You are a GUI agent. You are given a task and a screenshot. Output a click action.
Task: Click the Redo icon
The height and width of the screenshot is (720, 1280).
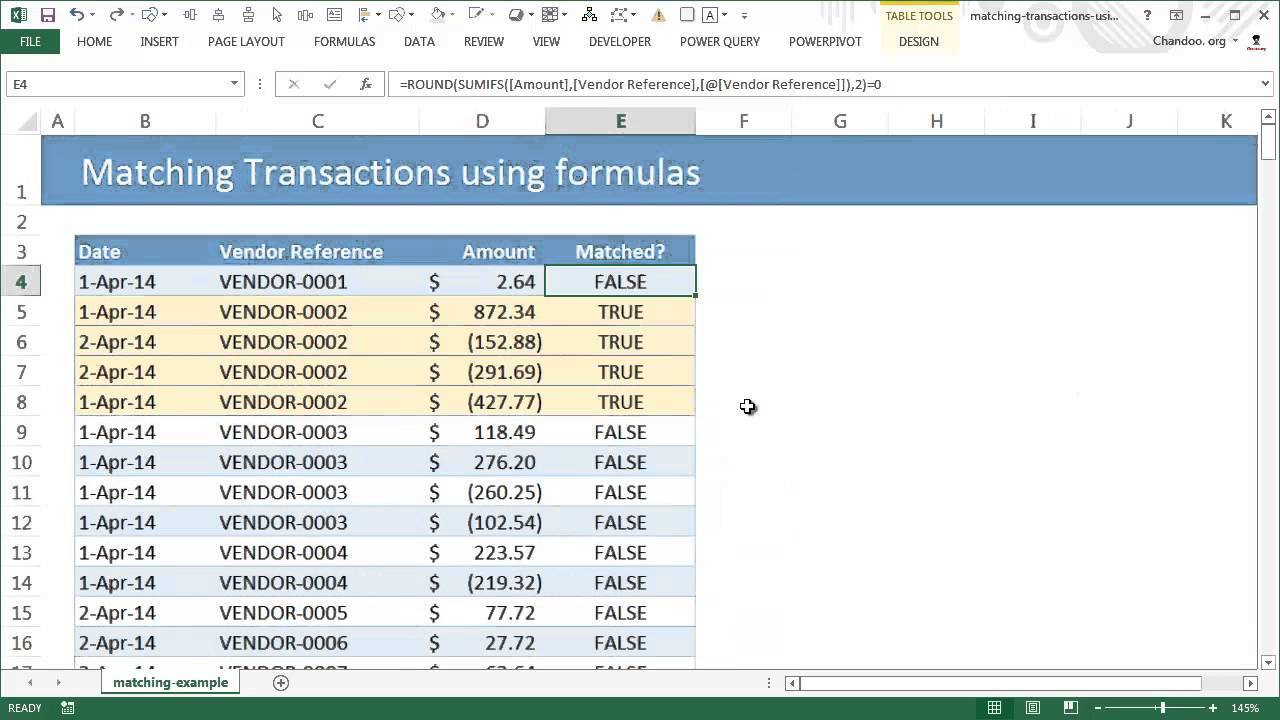(x=116, y=15)
